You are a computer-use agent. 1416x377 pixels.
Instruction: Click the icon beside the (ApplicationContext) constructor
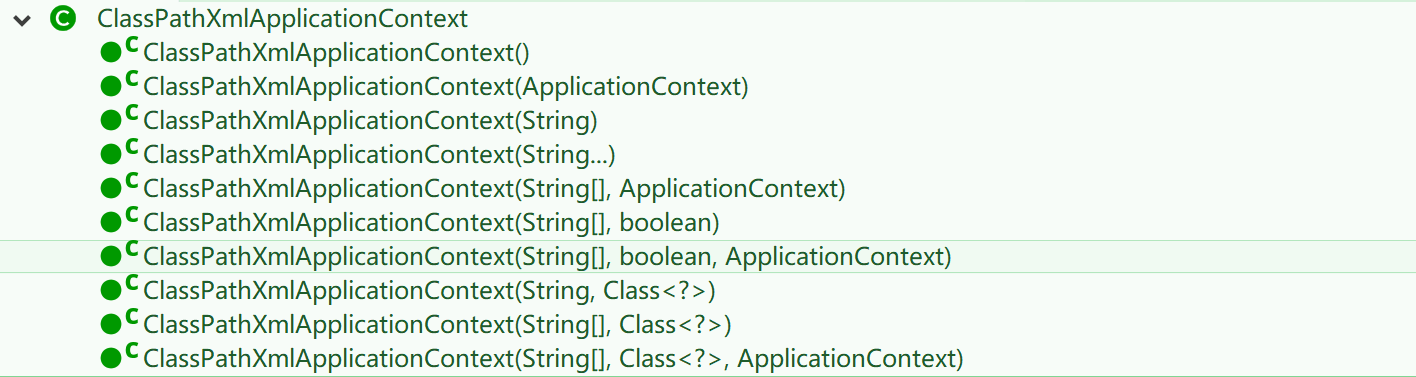coord(119,86)
